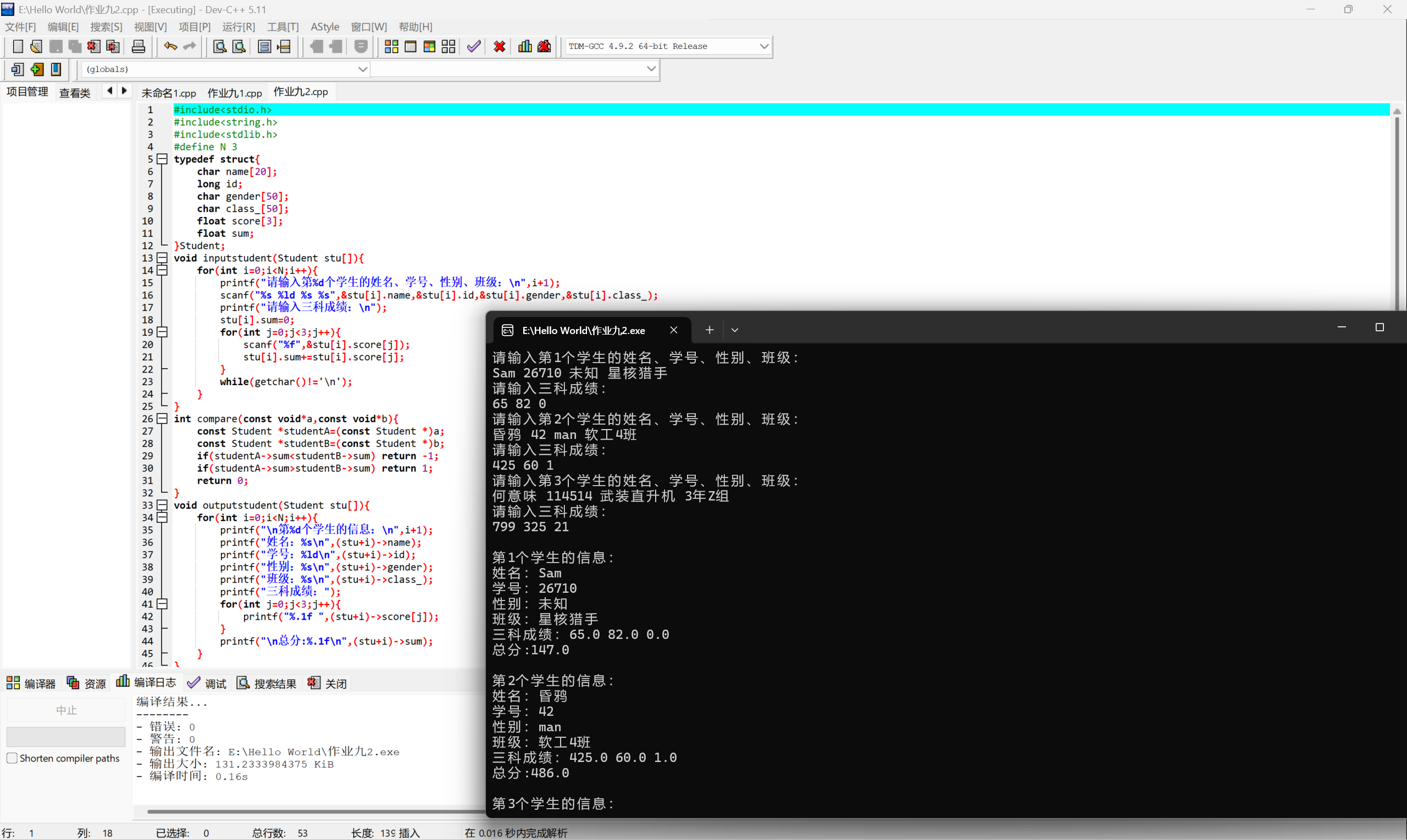The height and width of the screenshot is (840, 1407).
Task: Click the editor vertical scrollbar
Action: (x=1397, y=209)
